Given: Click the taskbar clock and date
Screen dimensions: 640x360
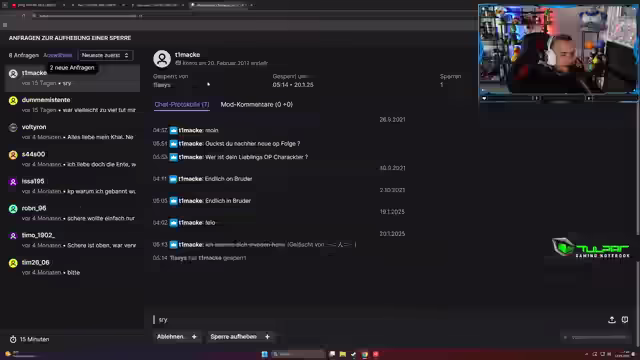Looking at the screenshot, I should (x=622, y=354).
